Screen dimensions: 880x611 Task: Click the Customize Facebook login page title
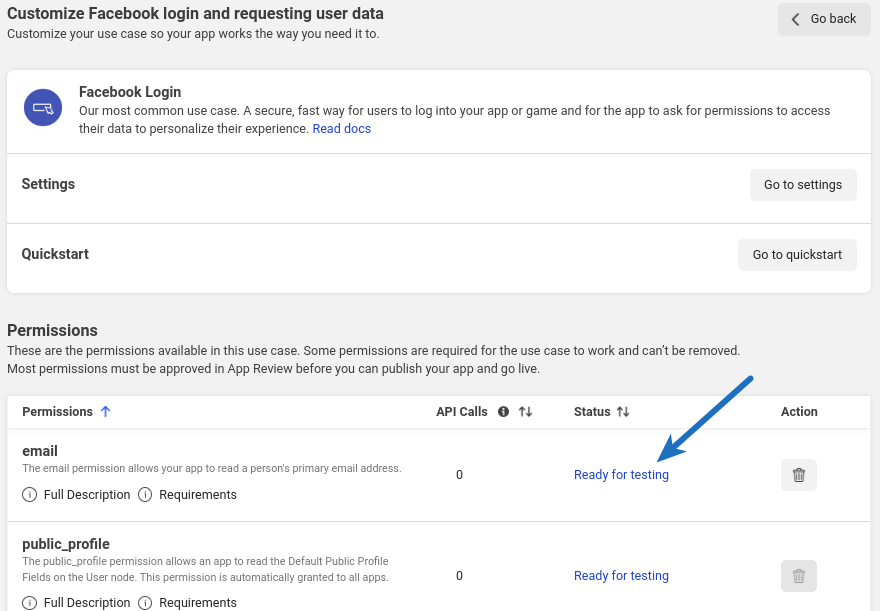point(195,13)
